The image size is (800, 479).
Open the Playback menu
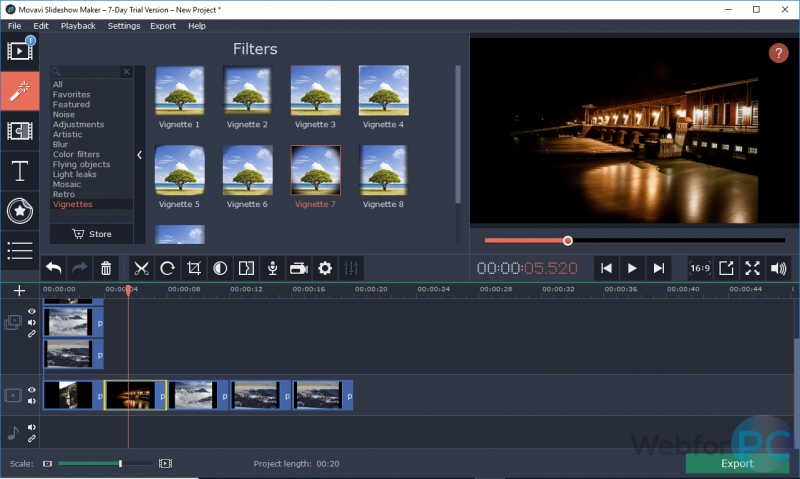[78, 25]
